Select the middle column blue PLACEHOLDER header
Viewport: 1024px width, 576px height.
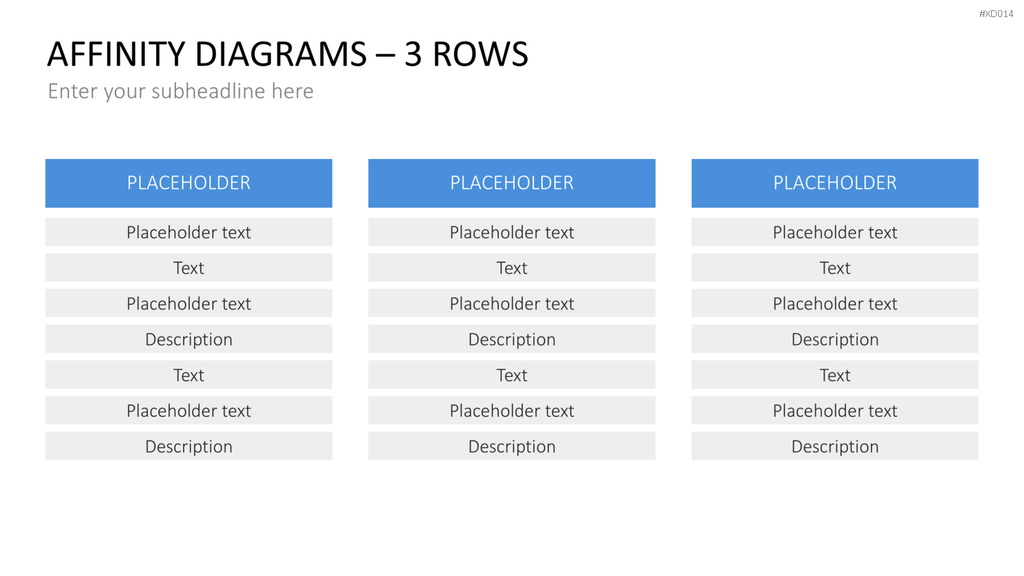(x=511, y=183)
